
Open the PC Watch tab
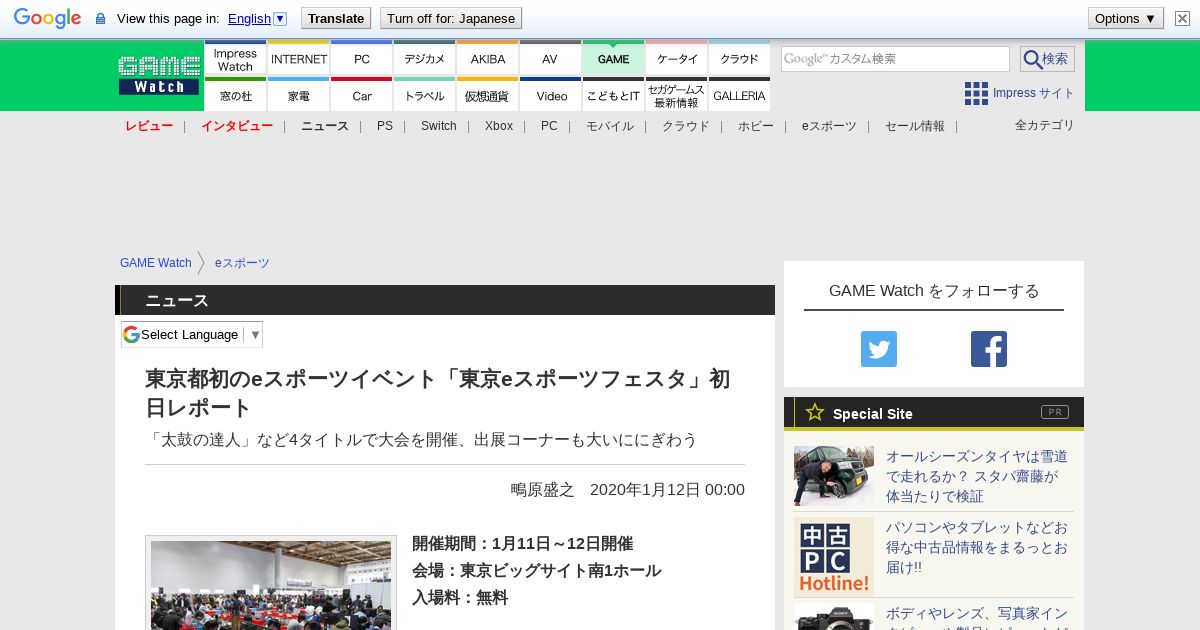pyautogui.click(x=362, y=59)
